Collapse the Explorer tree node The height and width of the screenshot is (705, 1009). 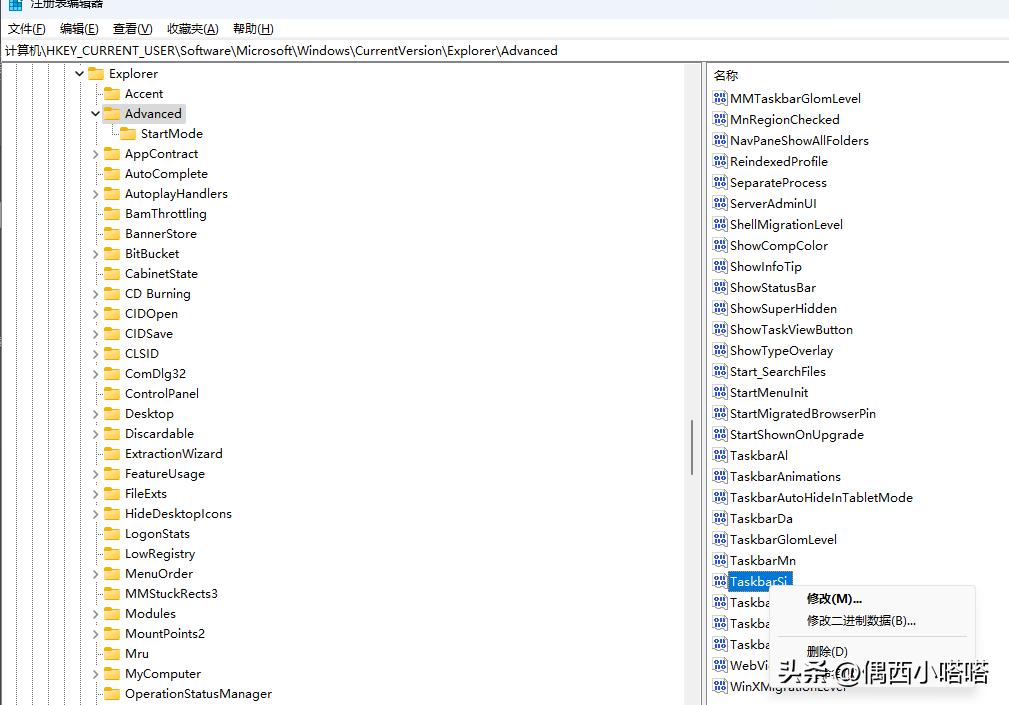(79, 74)
